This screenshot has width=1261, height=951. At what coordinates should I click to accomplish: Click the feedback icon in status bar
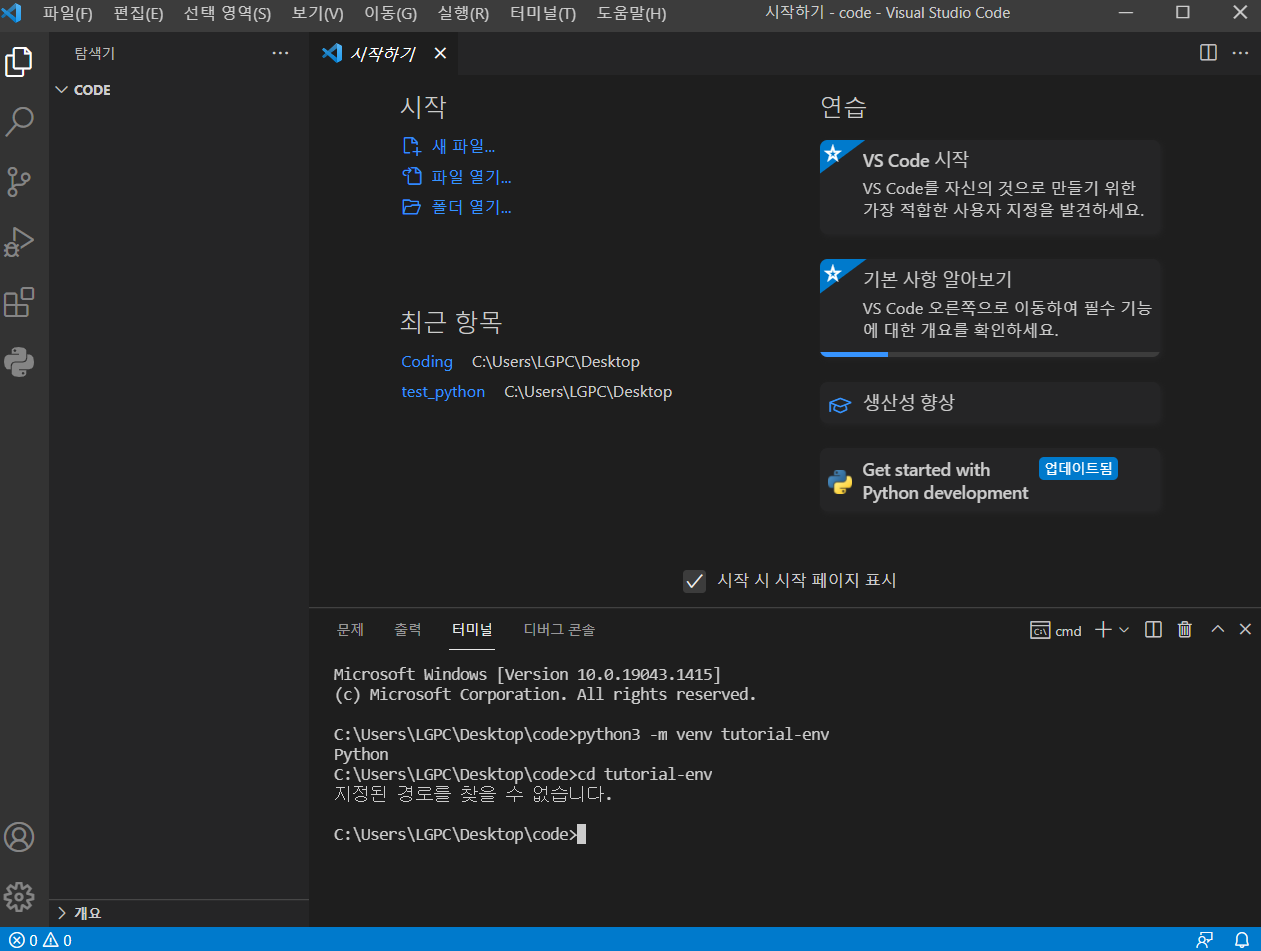[1205, 940]
